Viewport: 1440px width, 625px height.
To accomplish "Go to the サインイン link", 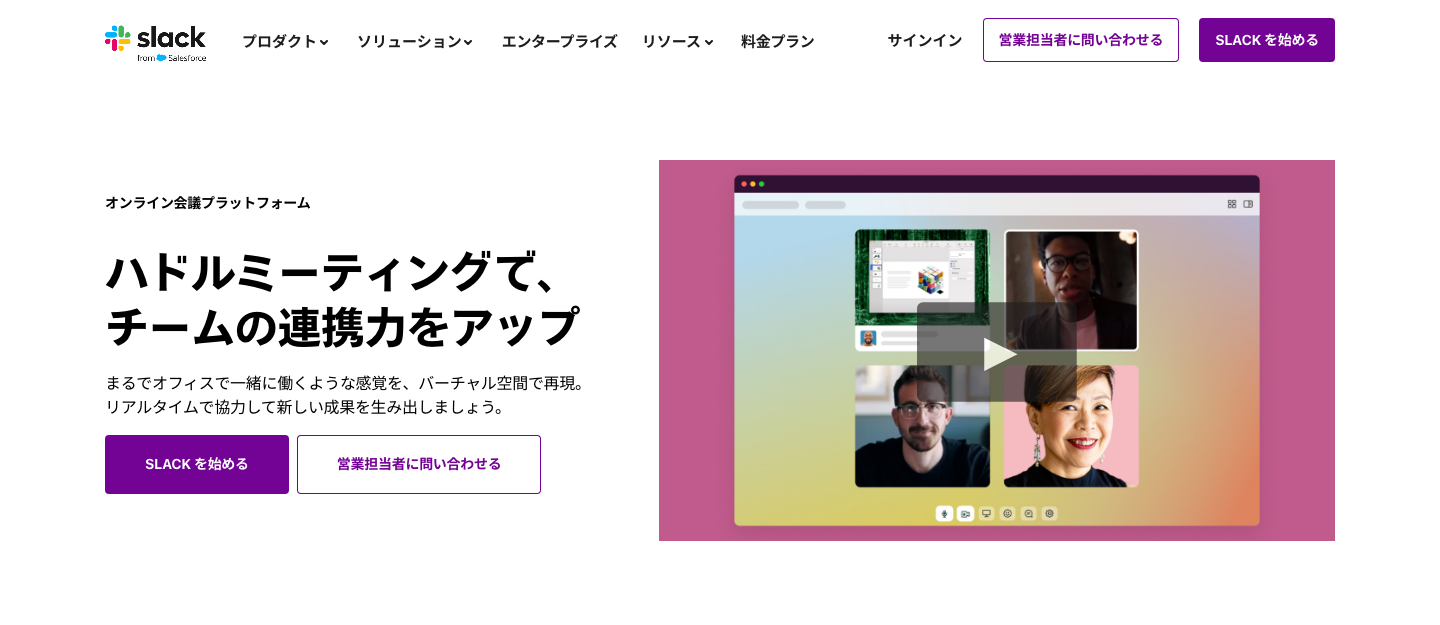I will point(925,40).
